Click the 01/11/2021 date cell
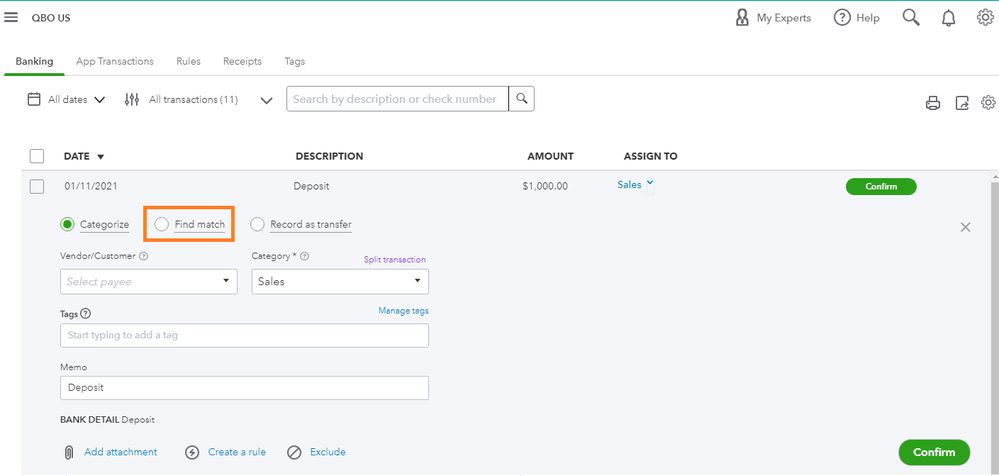This screenshot has width=999, height=476. tap(90, 187)
